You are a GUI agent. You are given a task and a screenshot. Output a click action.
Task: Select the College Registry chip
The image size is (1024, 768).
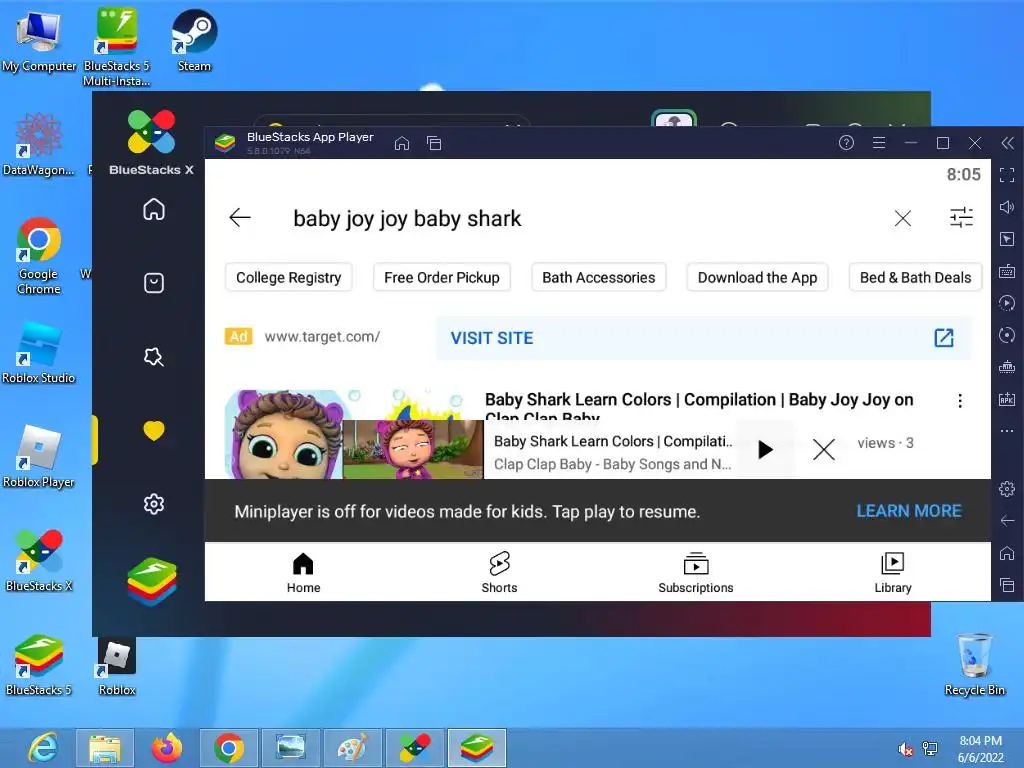(x=289, y=278)
